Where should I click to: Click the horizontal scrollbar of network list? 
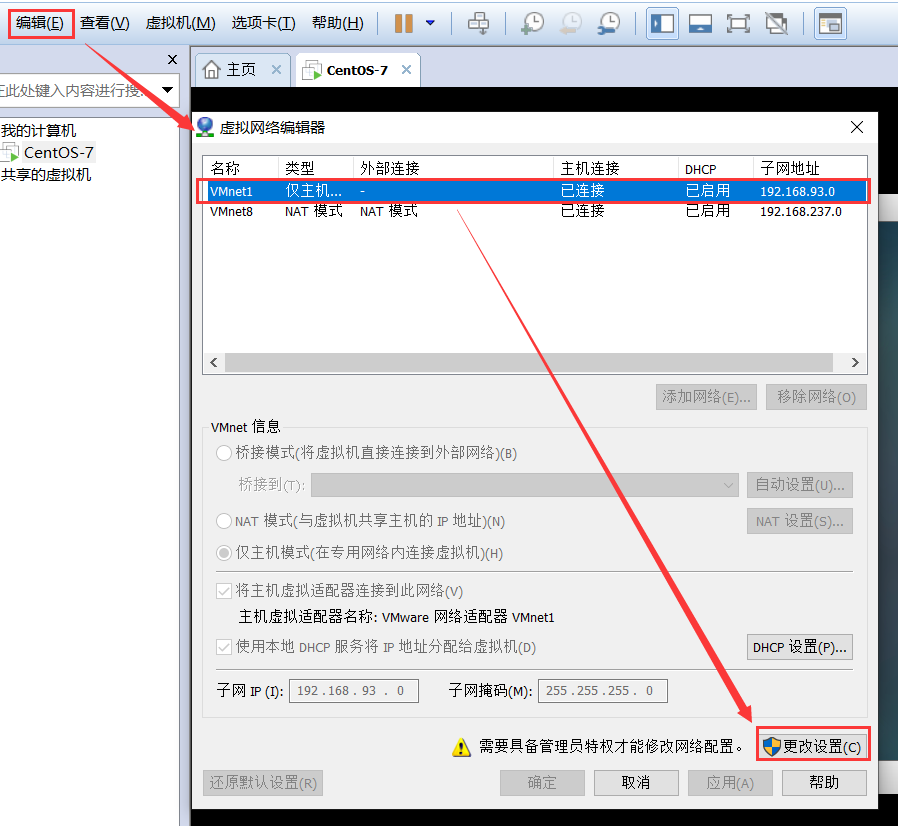coord(529,362)
